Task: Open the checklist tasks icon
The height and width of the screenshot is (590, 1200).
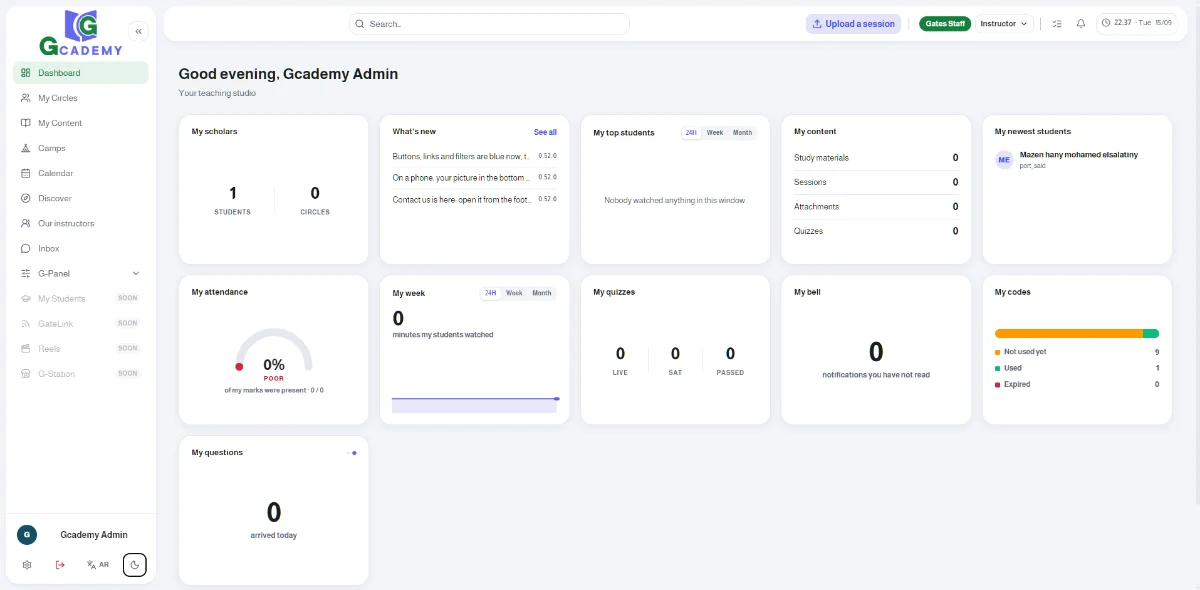Action: coord(1057,24)
